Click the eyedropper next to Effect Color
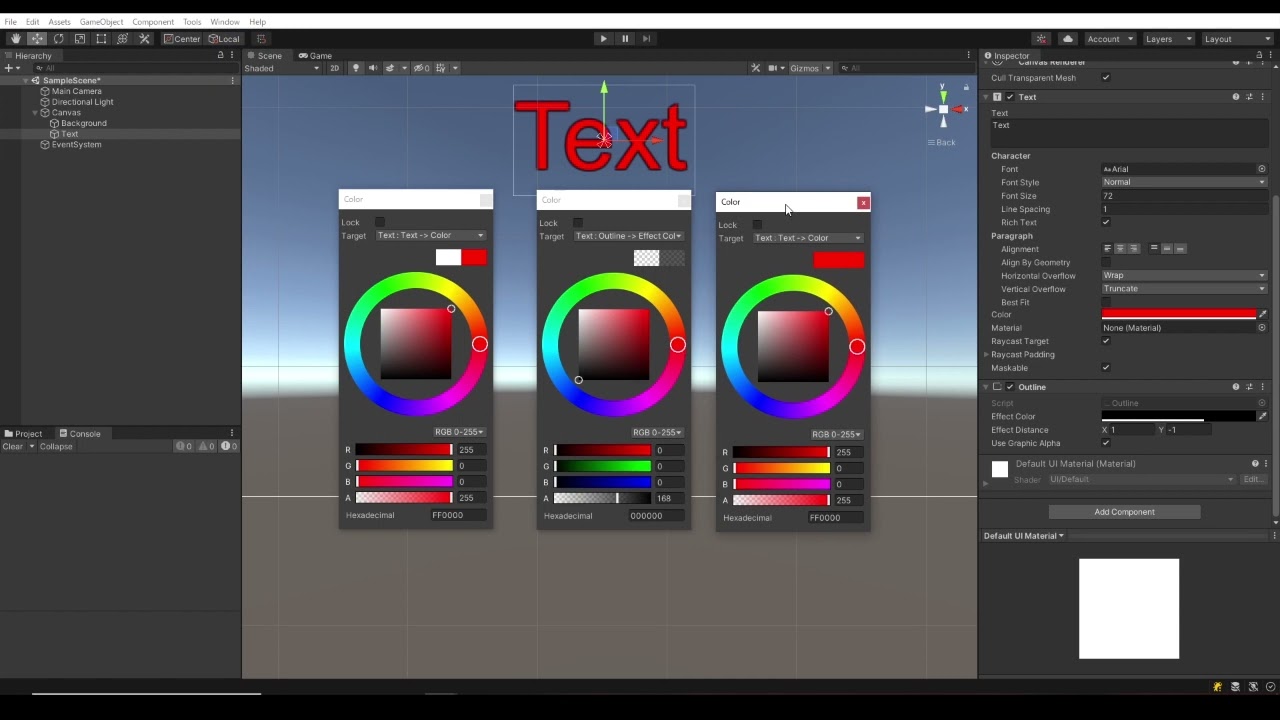Screen dimensions: 1280x720 pos(1263,416)
